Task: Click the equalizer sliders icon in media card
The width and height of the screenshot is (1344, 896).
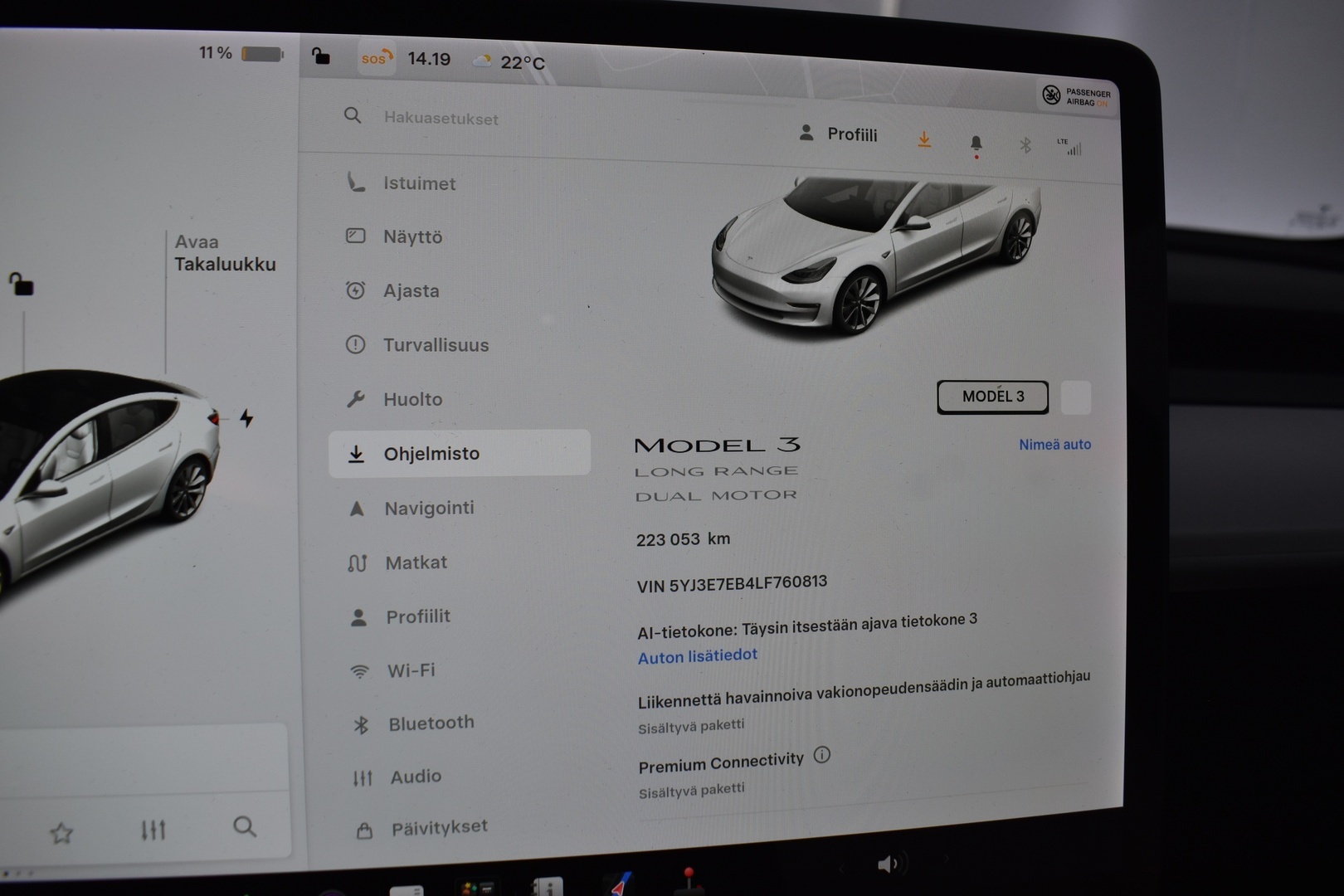Action: [153, 829]
